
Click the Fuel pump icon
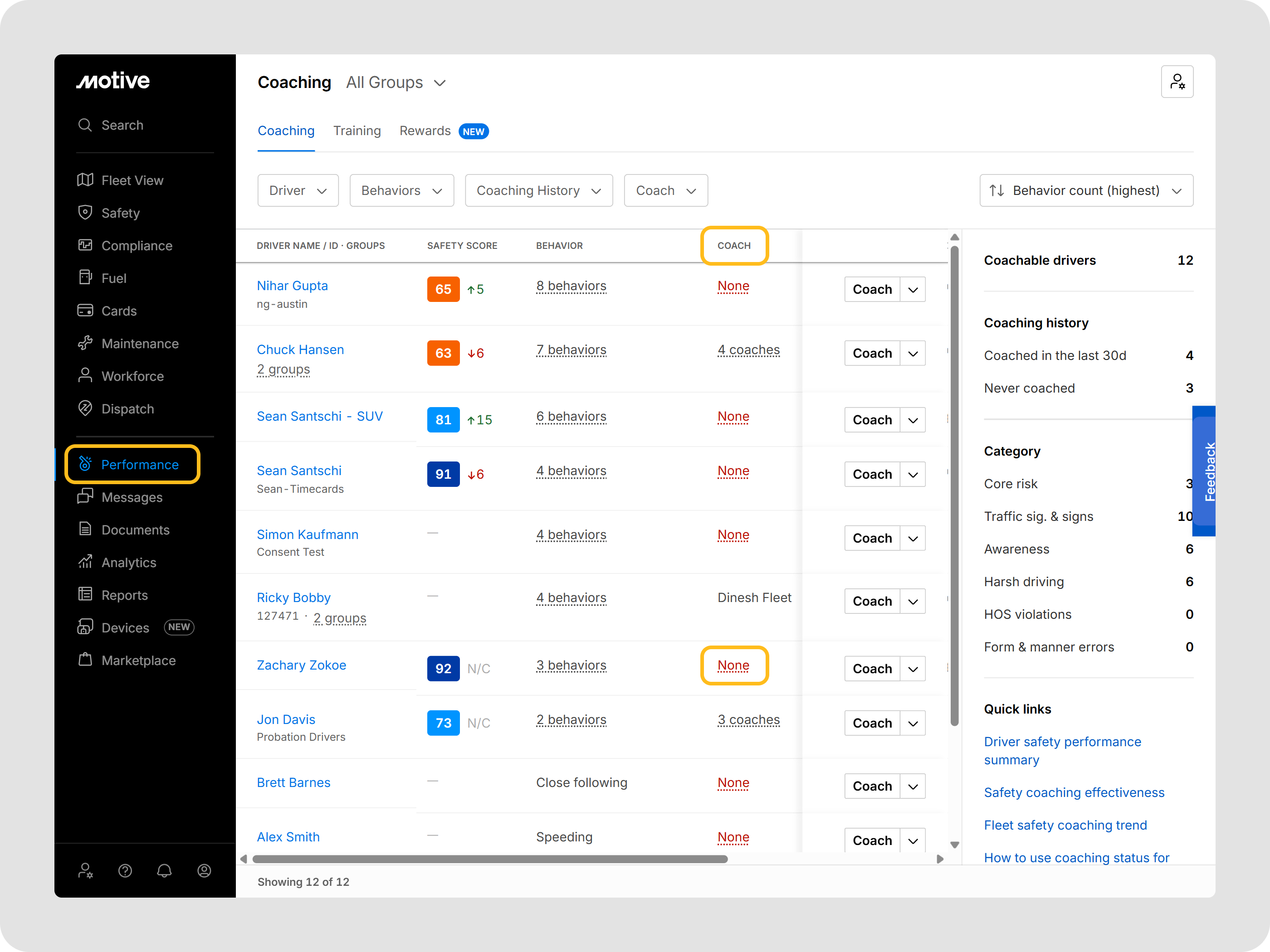[85, 278]
